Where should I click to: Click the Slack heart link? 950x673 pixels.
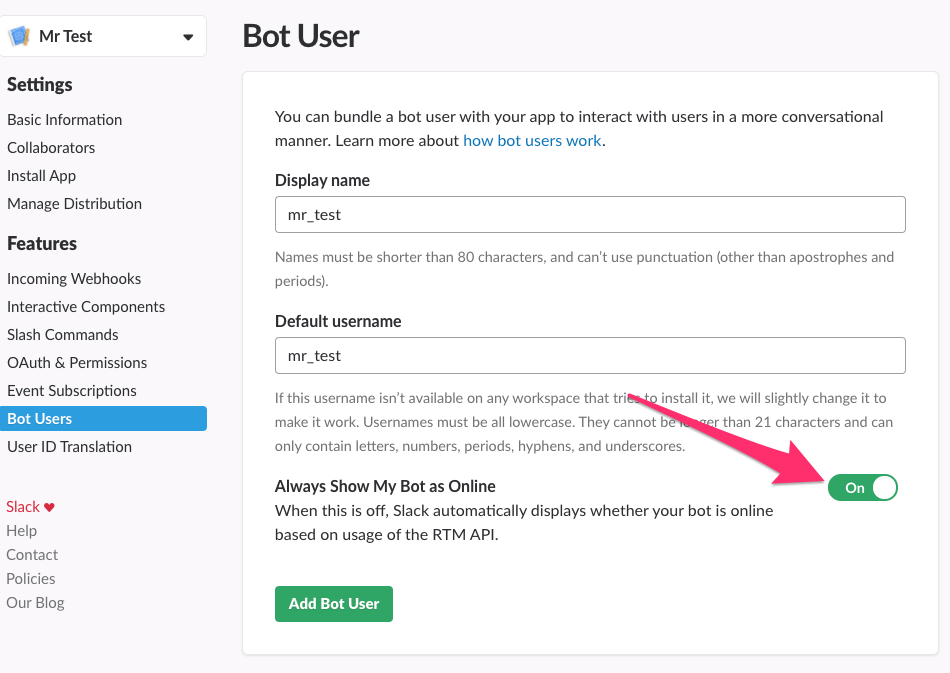(x=30, y=507)
